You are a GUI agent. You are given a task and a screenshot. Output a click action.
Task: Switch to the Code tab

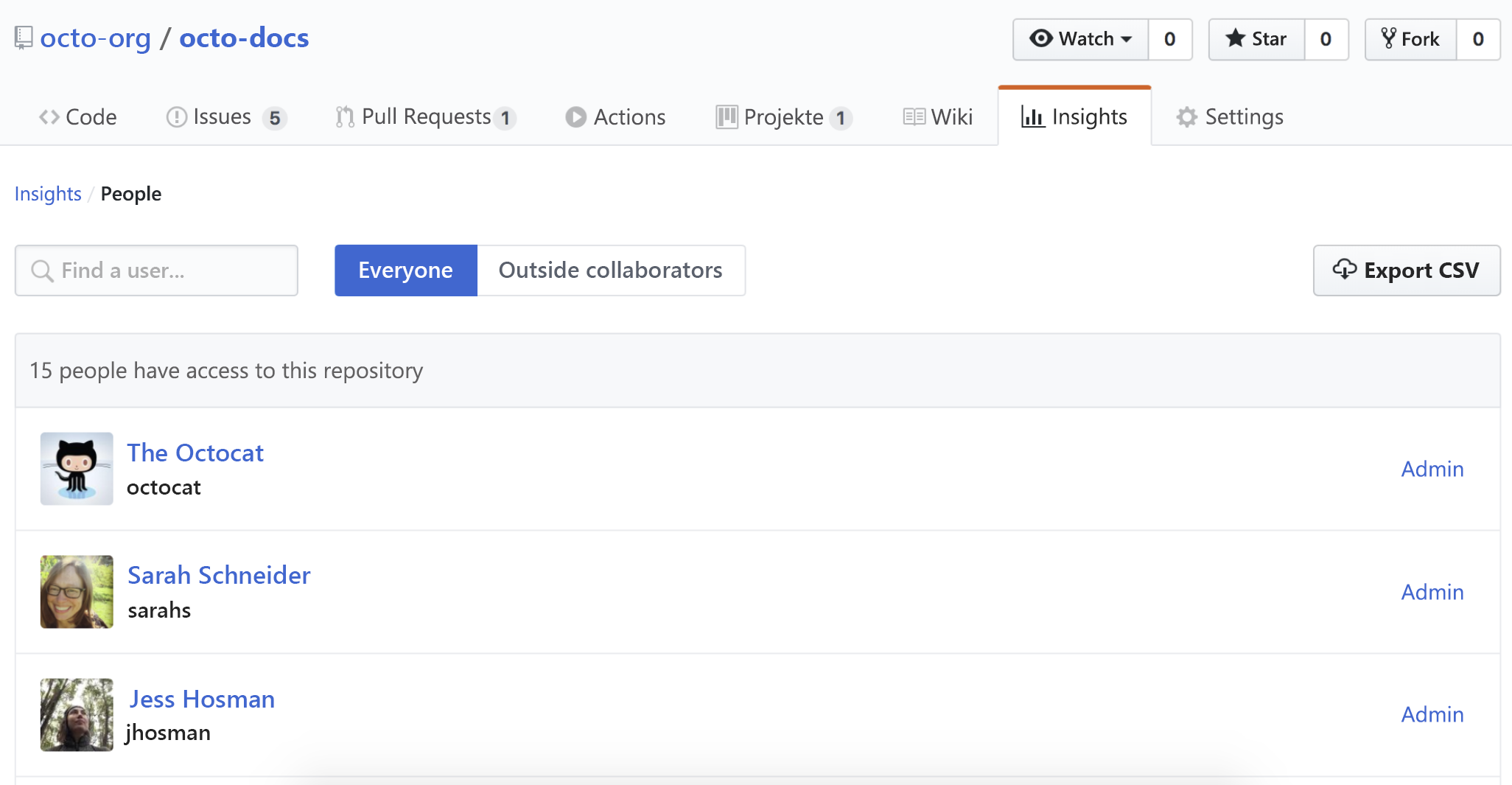[78, 116]
